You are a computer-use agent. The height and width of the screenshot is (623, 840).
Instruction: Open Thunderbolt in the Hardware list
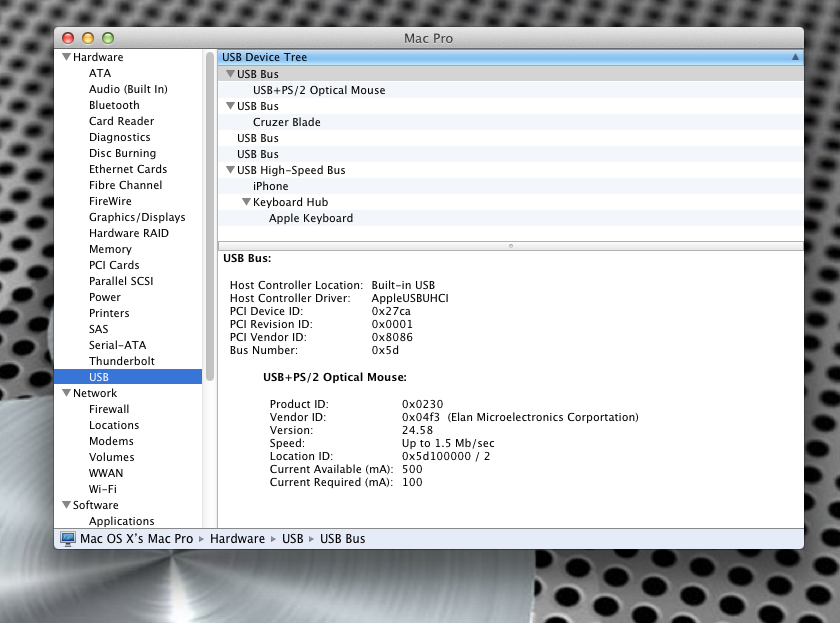[x=122, y=361]
